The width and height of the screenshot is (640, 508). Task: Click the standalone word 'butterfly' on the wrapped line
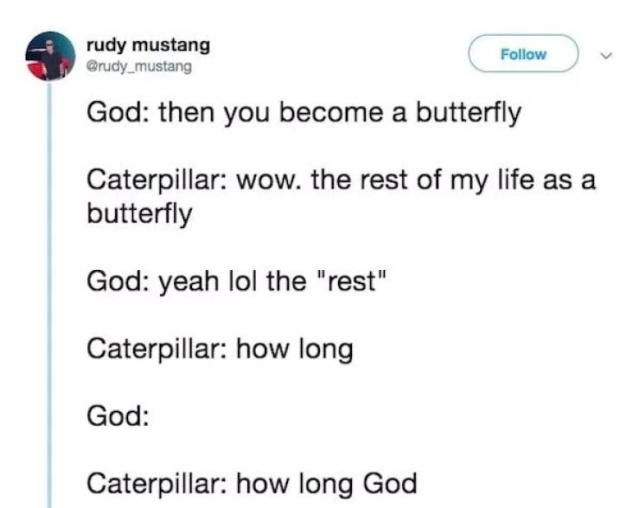click(x=139, y=214)
